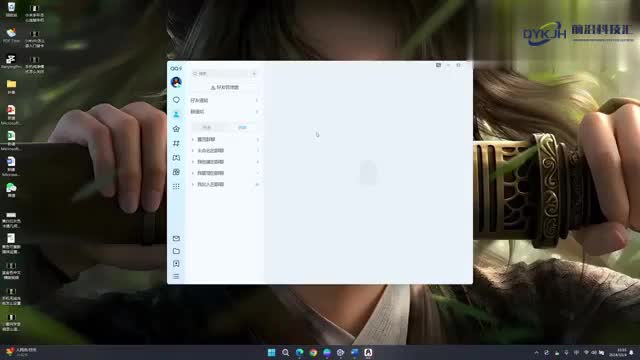The image size is (640, 360).
Task: Switch to the messages chat bubble icon
Action: [x=176, y=100]
